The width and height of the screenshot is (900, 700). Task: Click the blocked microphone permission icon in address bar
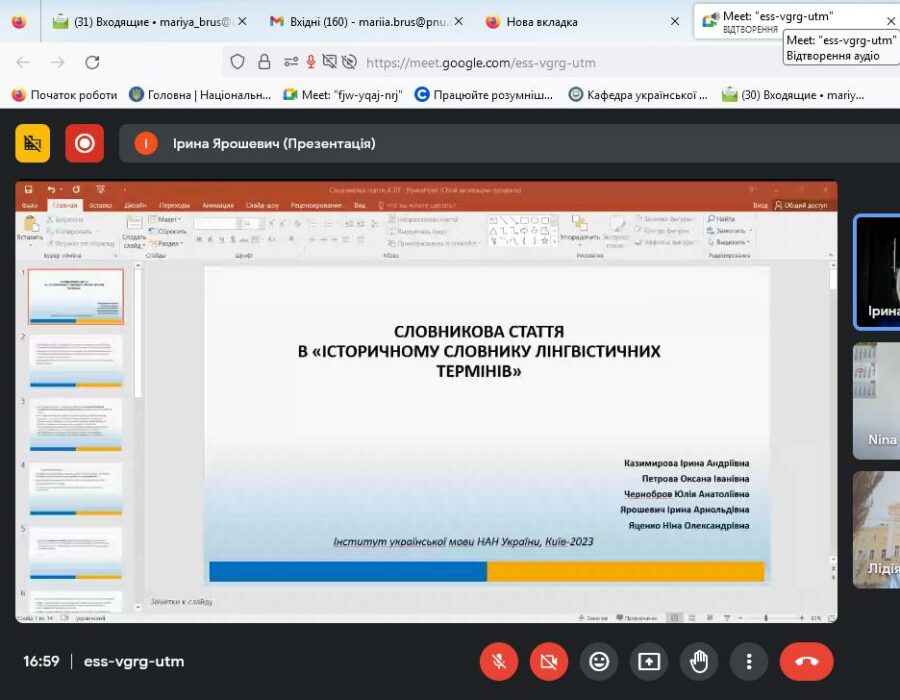[x=311, y=62]
